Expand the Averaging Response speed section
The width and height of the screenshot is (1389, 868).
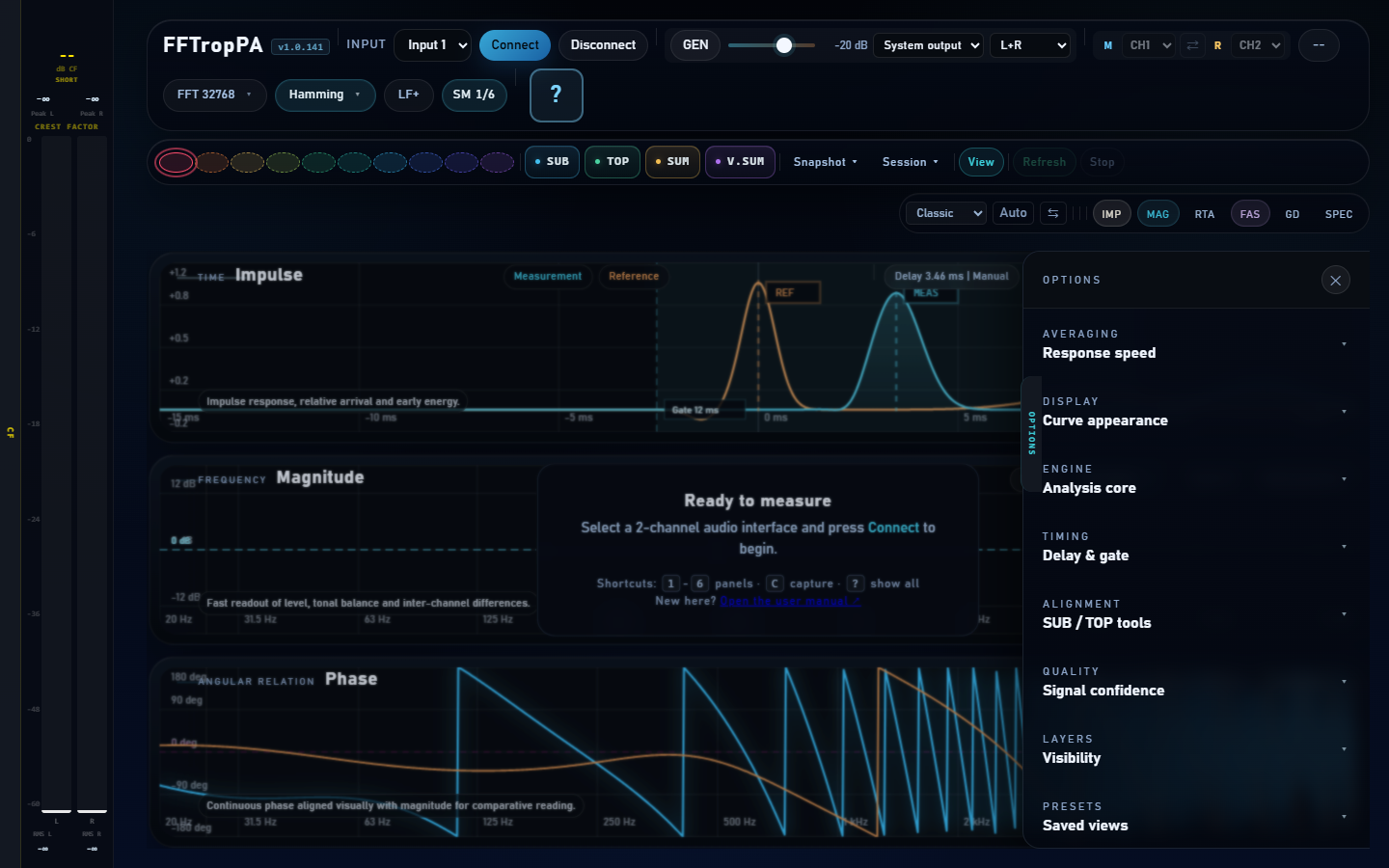(x=1196, y=344)
